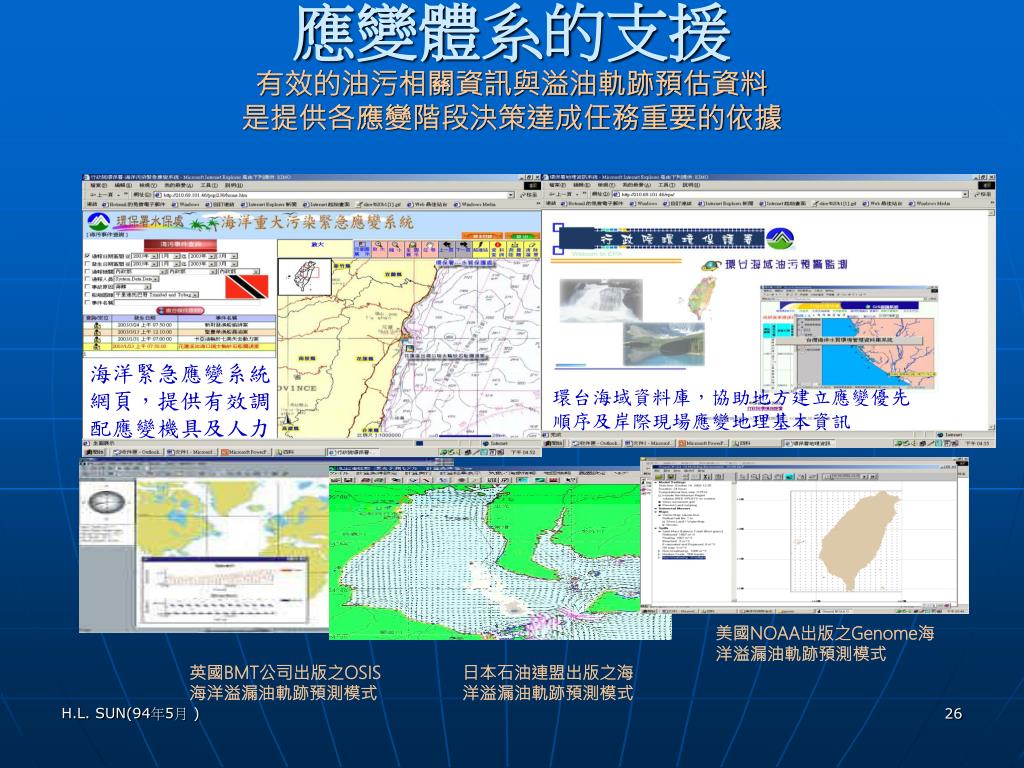The width and height of the screenshot is (1024, 768).
Task: Switch to Microsoft PowerPoint on left taskbar
Action: click(x=245, y=452)
